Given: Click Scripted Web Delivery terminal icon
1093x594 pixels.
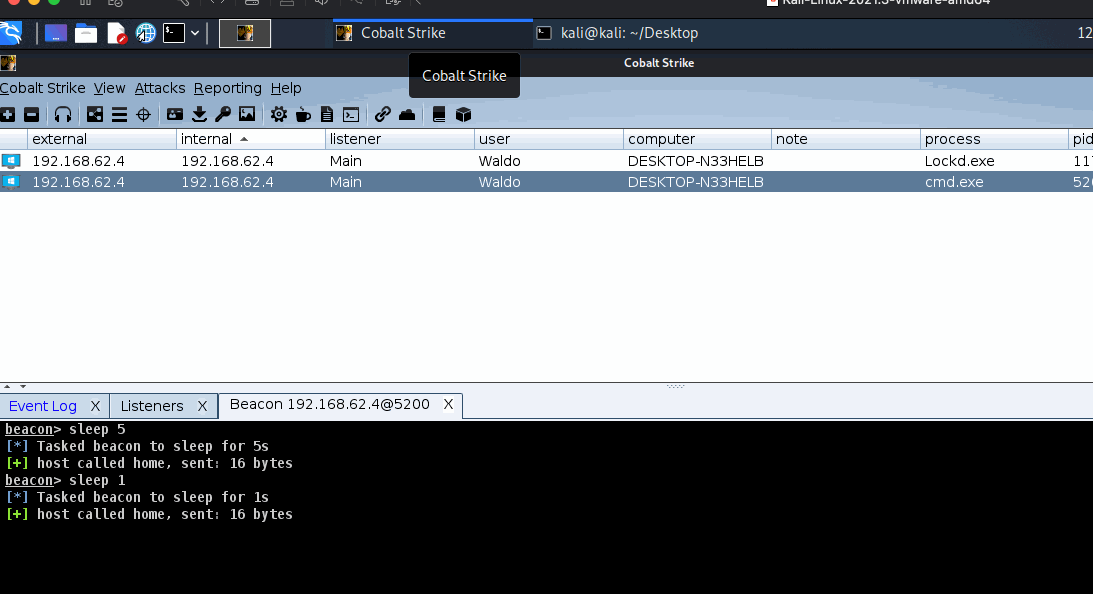Looking at the screenshot, I should tap(351, 114).
